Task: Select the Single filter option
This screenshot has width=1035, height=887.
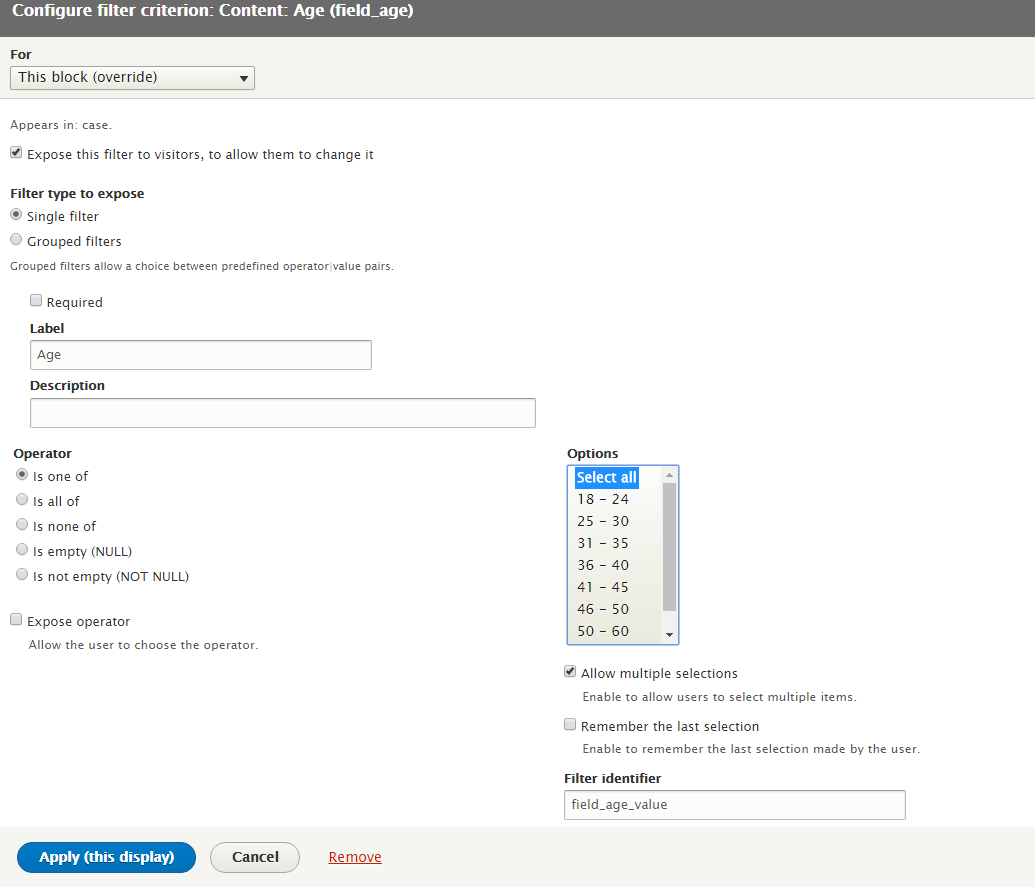Action: click(16, 213)
